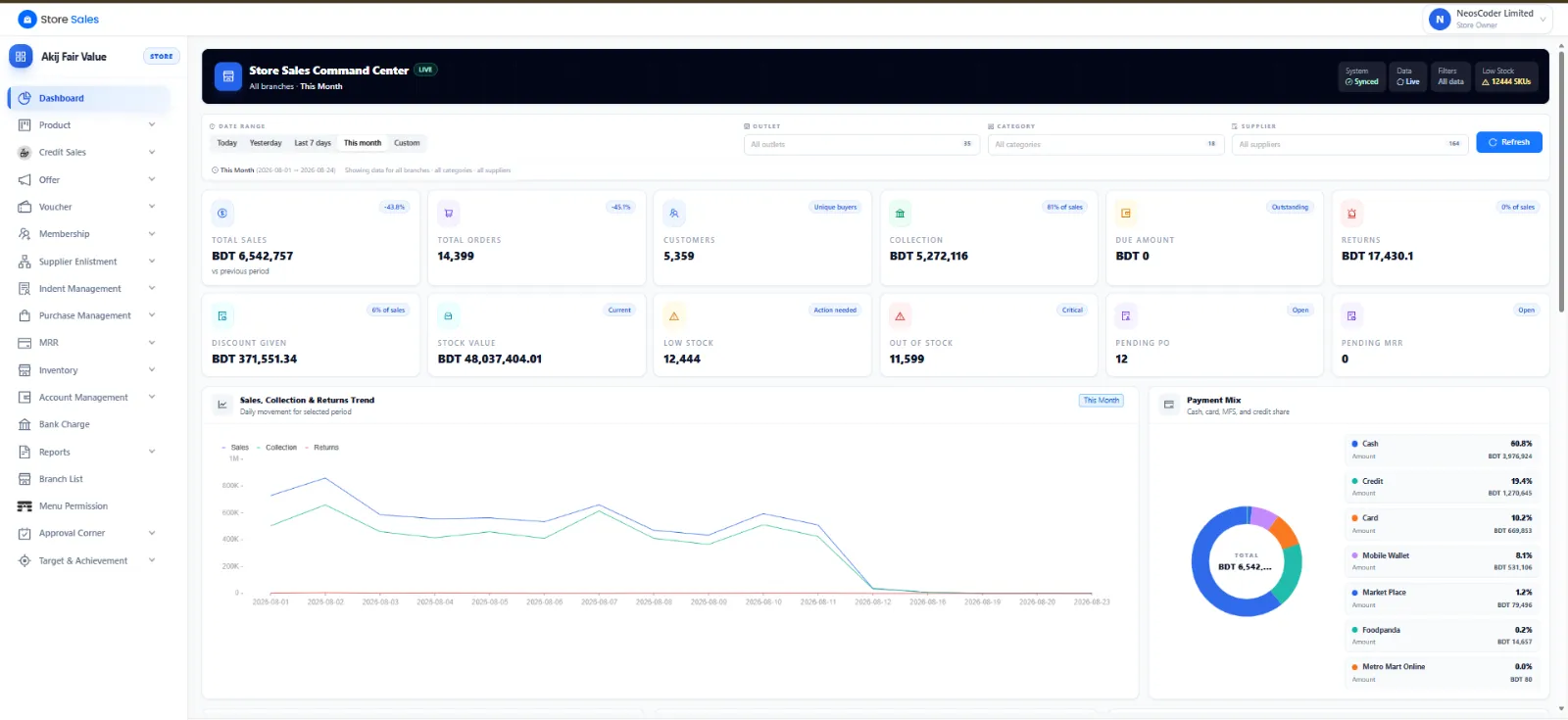Click the Total Orders cart icon
Viewport: 1568px width, 720px height.
tap(448, 213)
